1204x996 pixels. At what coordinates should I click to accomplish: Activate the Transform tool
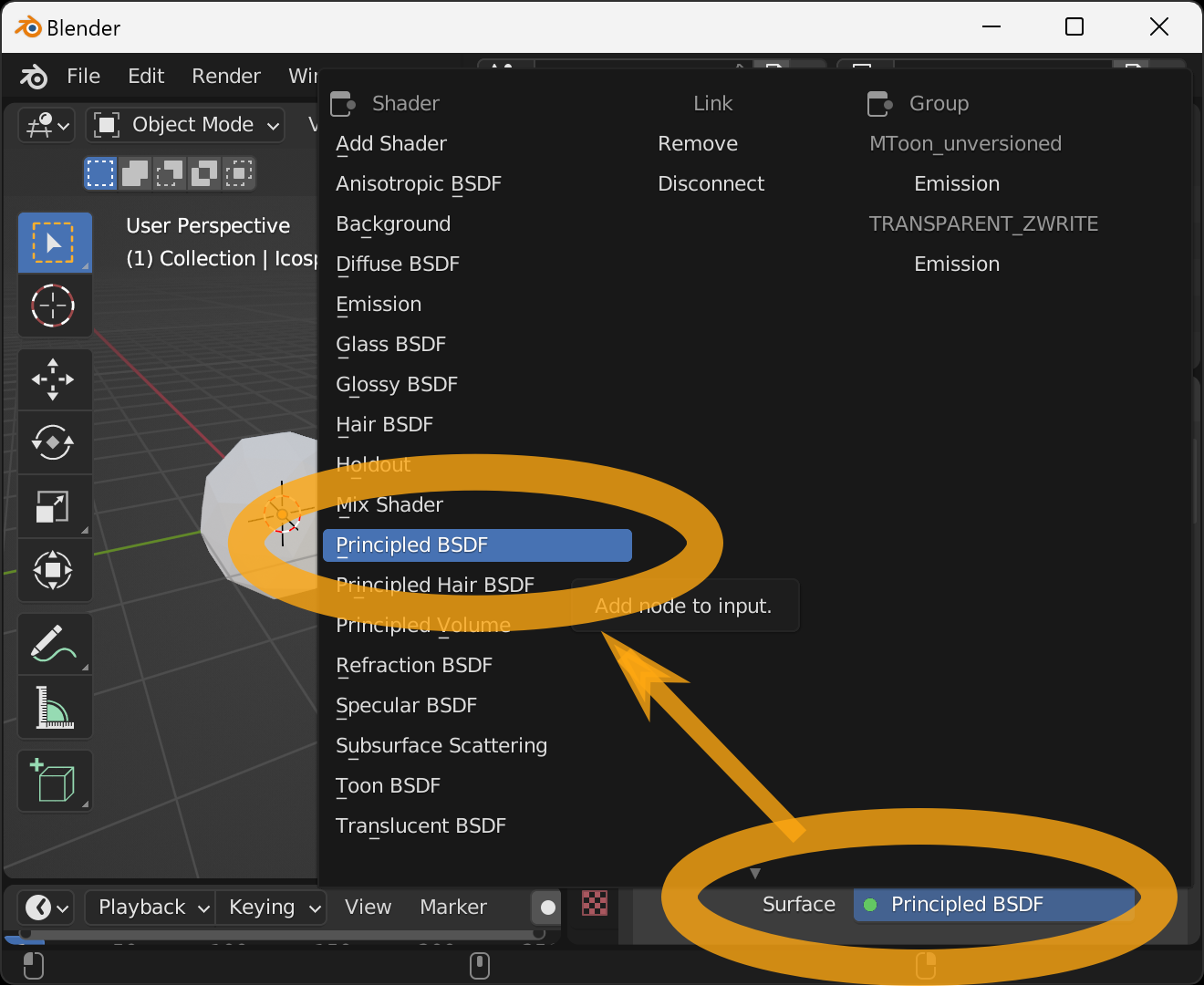click(55, 570)
